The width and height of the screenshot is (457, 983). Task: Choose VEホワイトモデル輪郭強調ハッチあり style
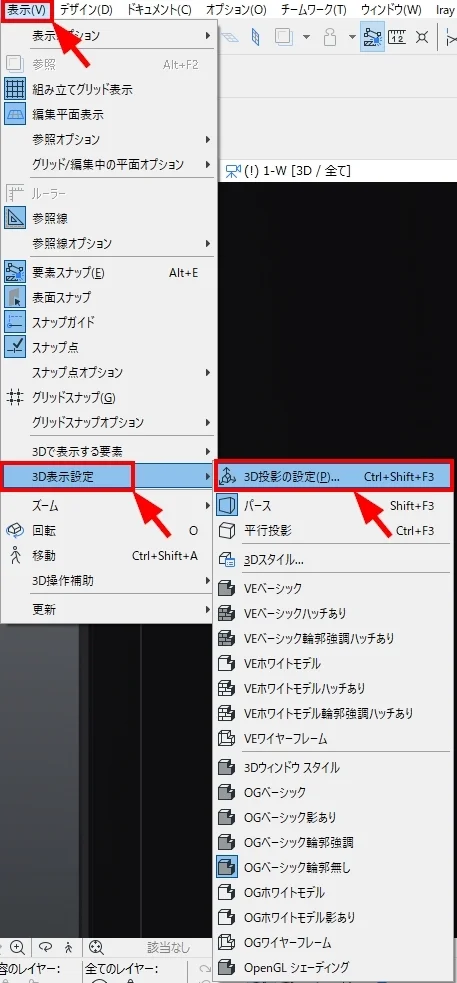(333, 713)
